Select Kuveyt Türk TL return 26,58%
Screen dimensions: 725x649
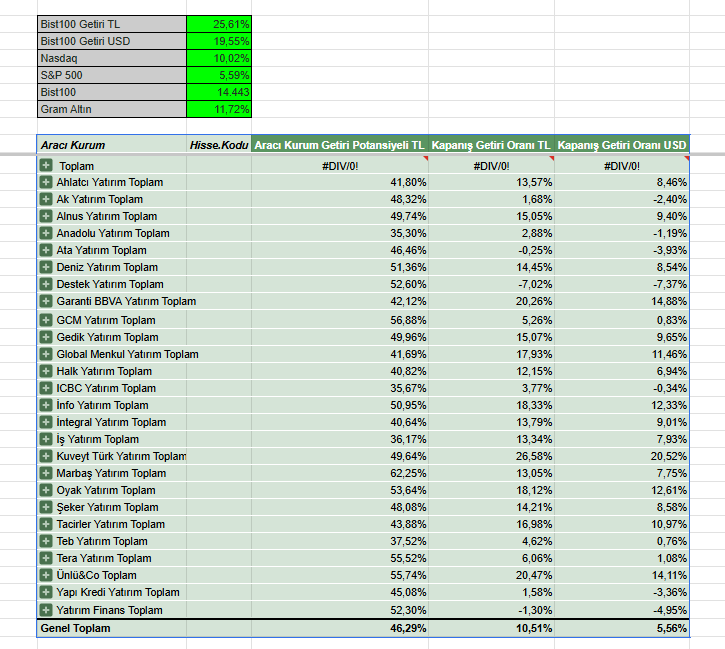[x=491, y=456]
